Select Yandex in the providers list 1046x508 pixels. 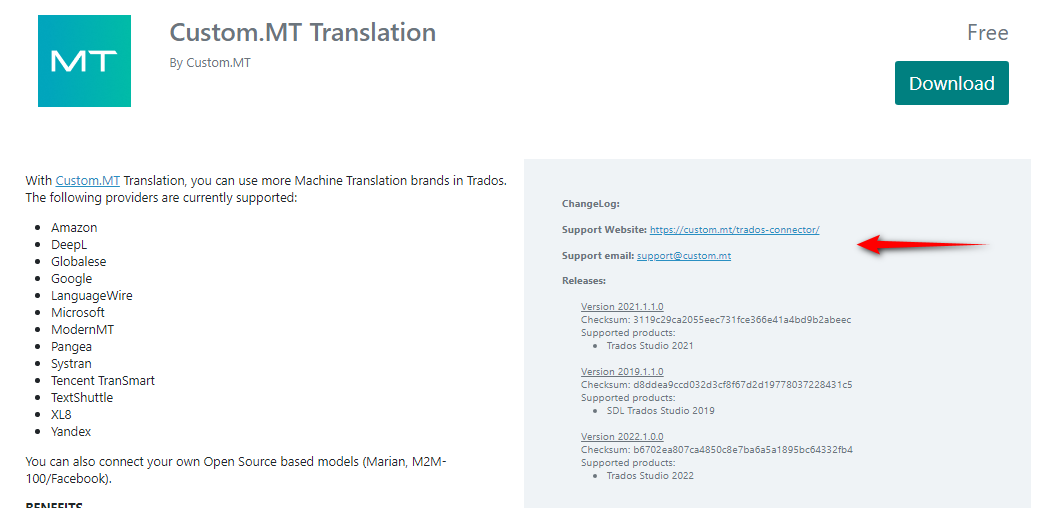coord(71,431)
